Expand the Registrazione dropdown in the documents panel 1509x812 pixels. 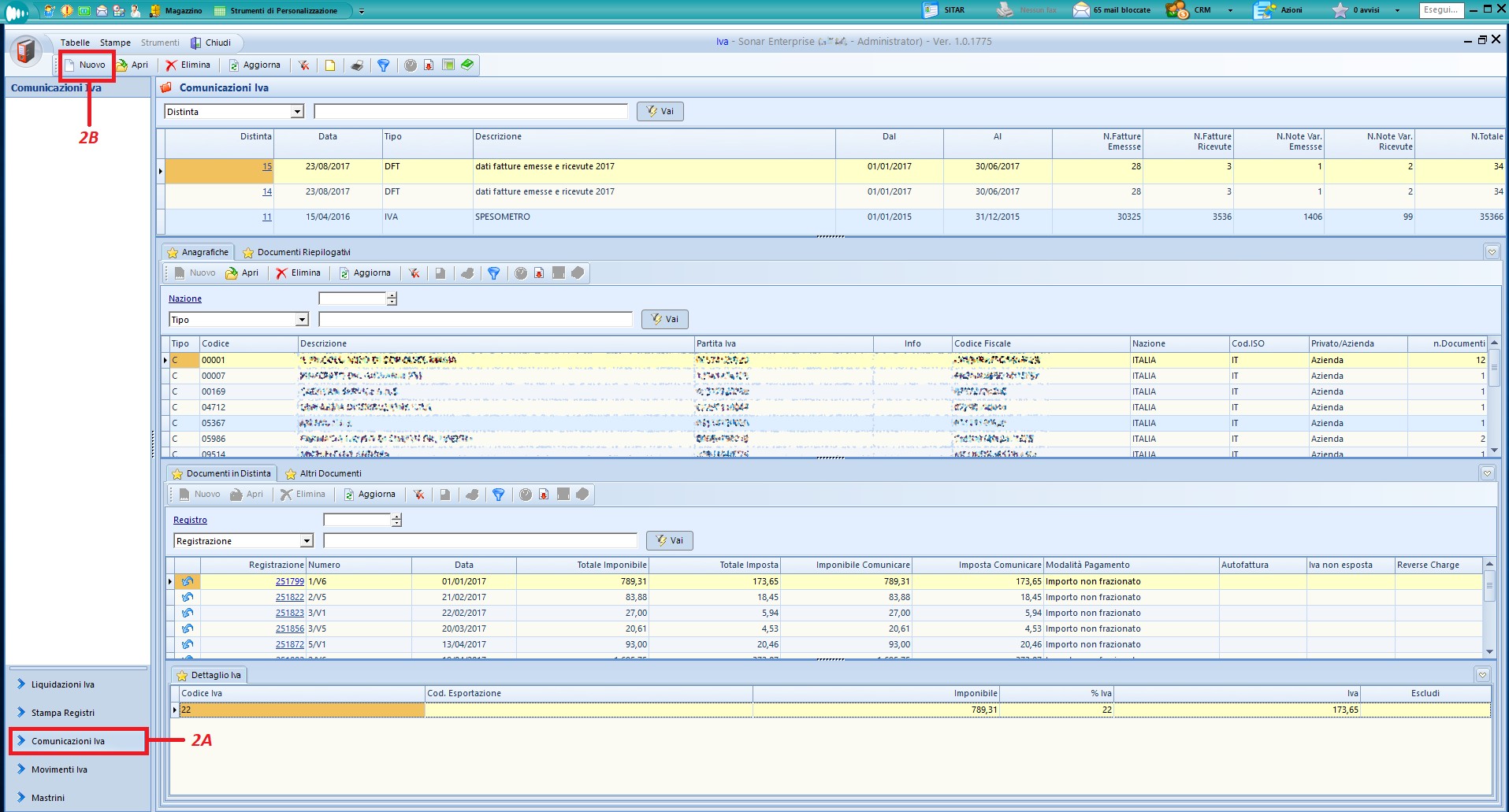(307, 541)
